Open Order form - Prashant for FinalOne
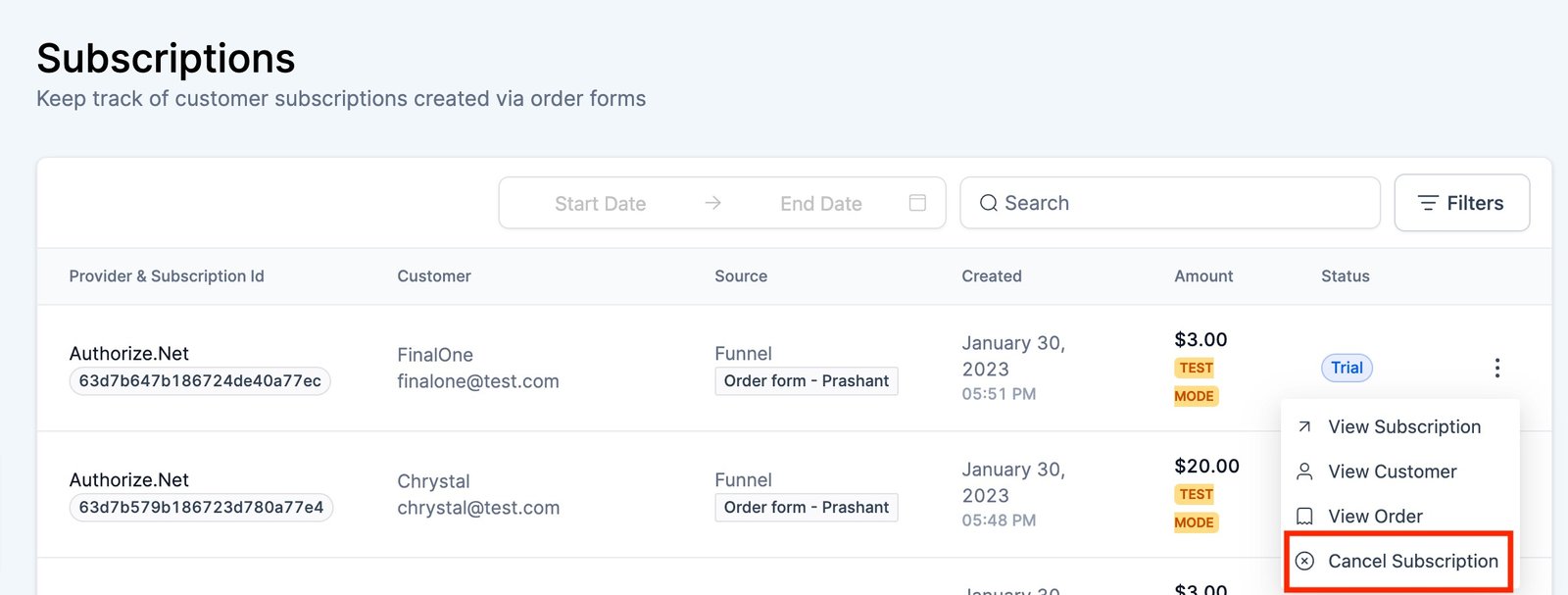 pos(806,381)
